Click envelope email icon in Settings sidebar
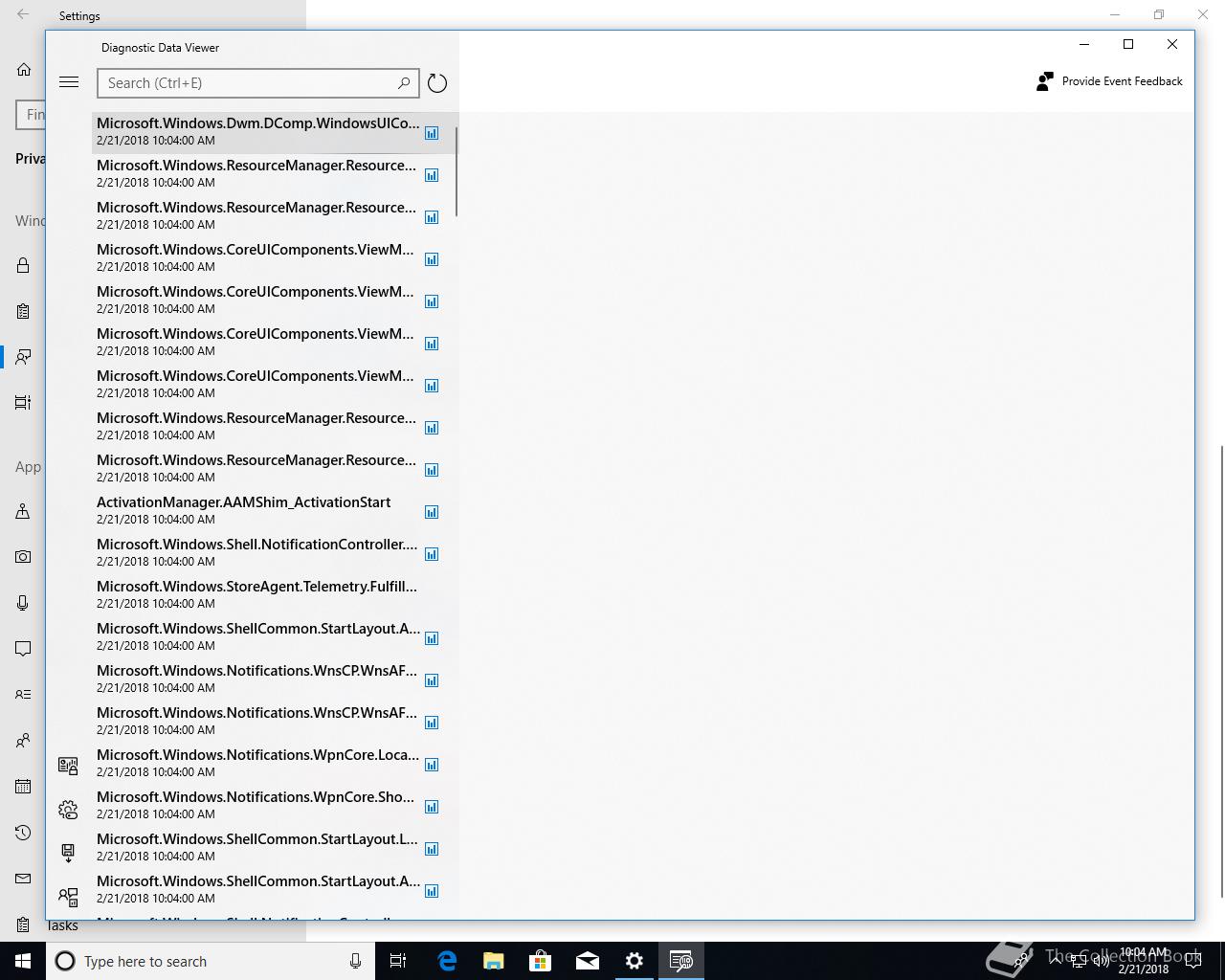1225x980 pixels. point(23,879)
